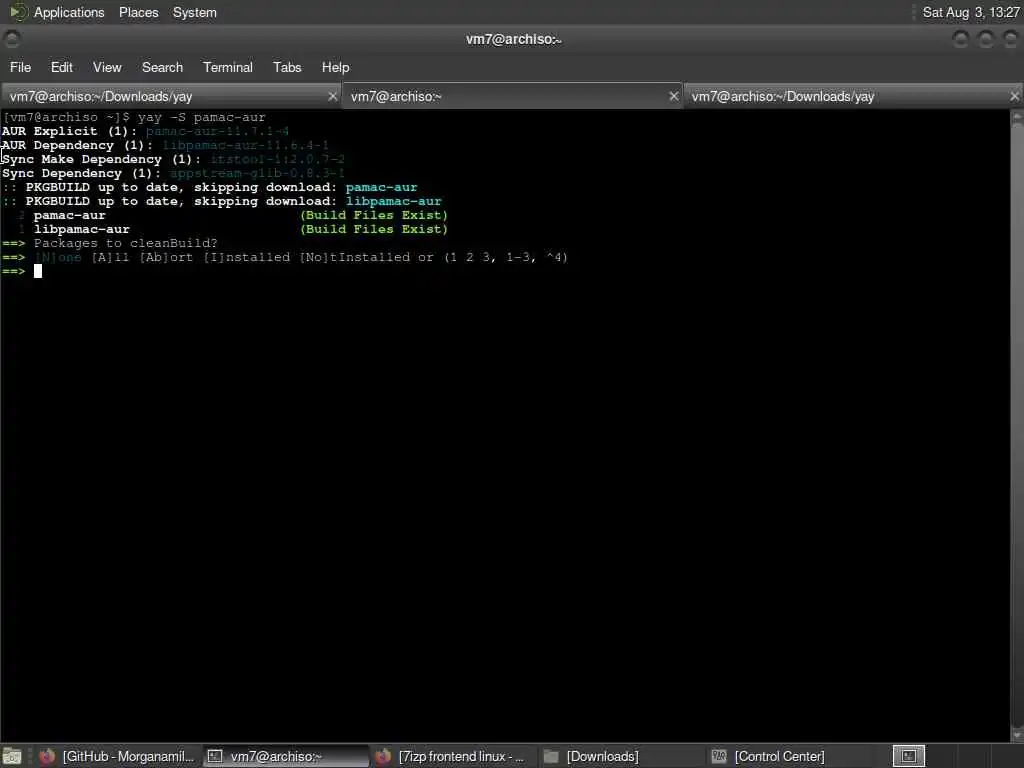Open the Search menu
1024x768 pixels.
(162, 67)
